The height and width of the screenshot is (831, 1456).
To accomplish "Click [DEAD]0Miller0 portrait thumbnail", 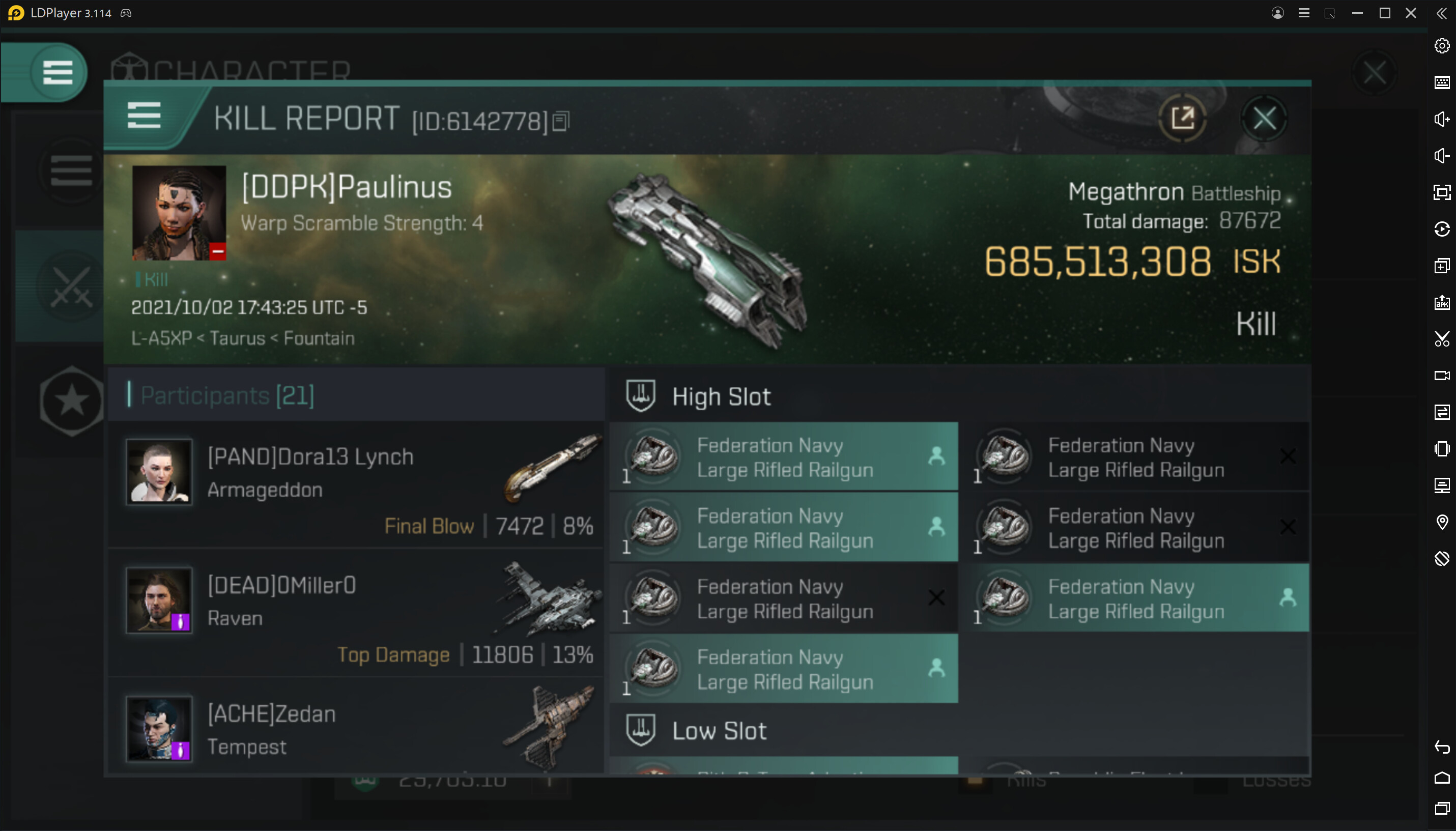I will (159, 600).
